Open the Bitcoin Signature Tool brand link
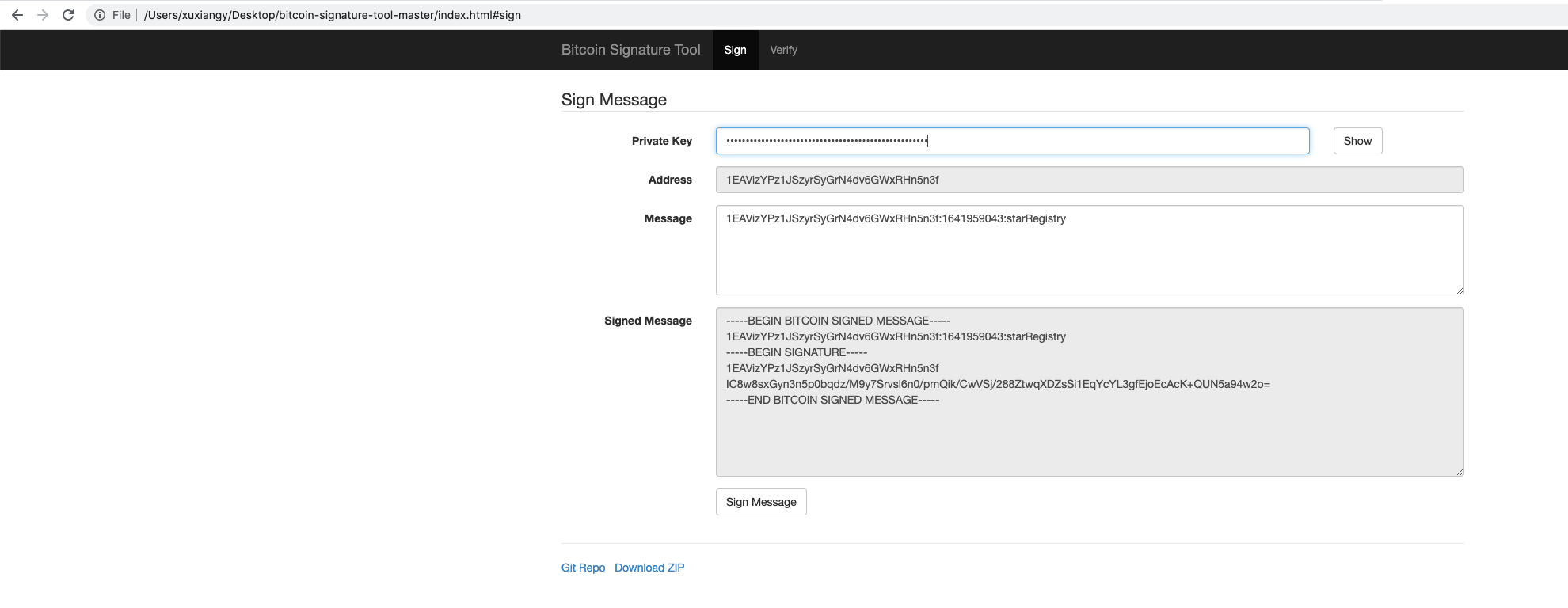The height and width of the screenshot is (608, 1568). 631,50
